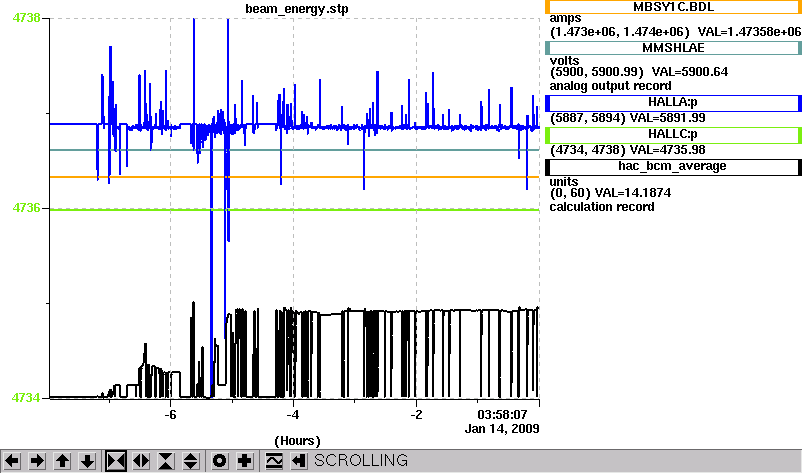Select the MMSHLAE curve legend

(673, 48)
